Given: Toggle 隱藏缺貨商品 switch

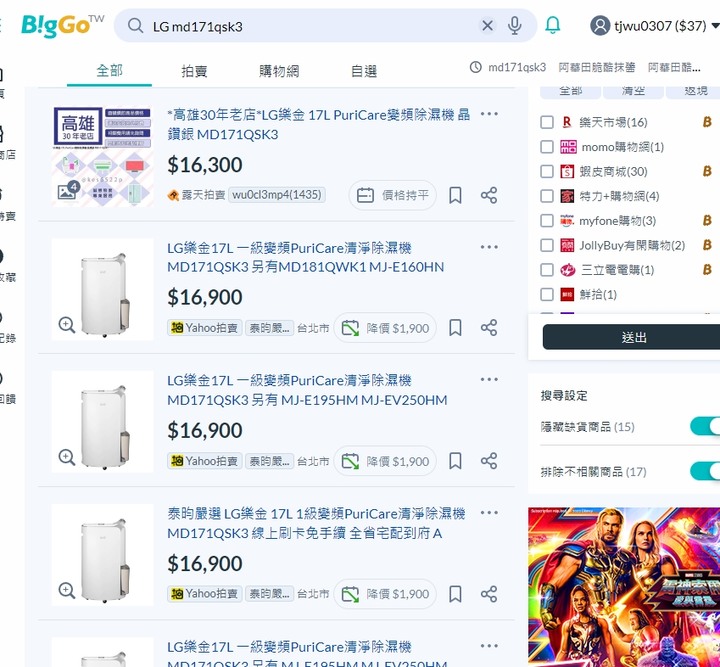Looking at the screenshot, I should click(x=705, y=426).
